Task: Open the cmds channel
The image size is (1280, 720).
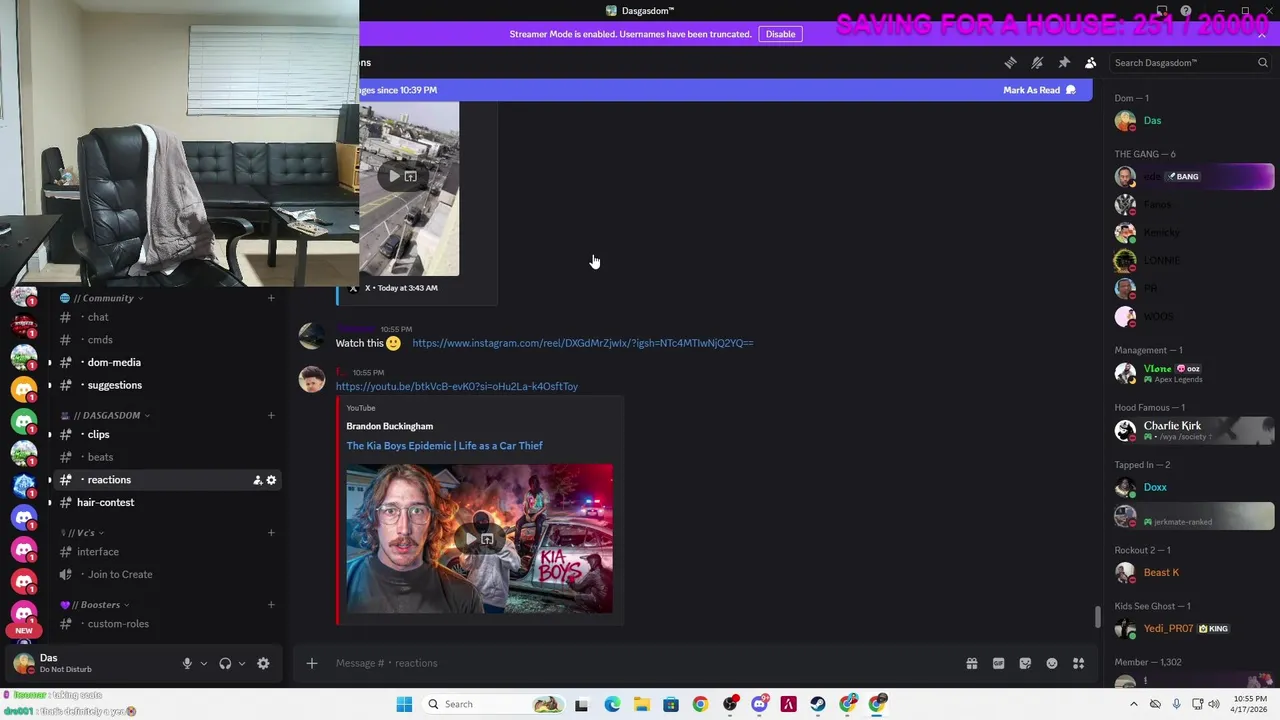Action: click(x=165, y=340)
